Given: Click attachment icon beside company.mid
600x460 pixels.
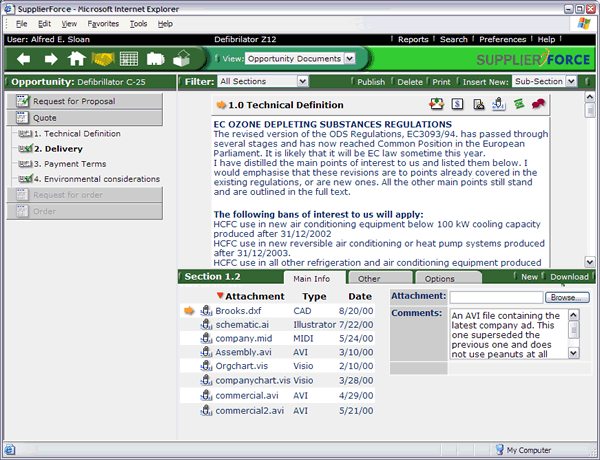Looking at the screenshot, I should [x=206, y=338].
